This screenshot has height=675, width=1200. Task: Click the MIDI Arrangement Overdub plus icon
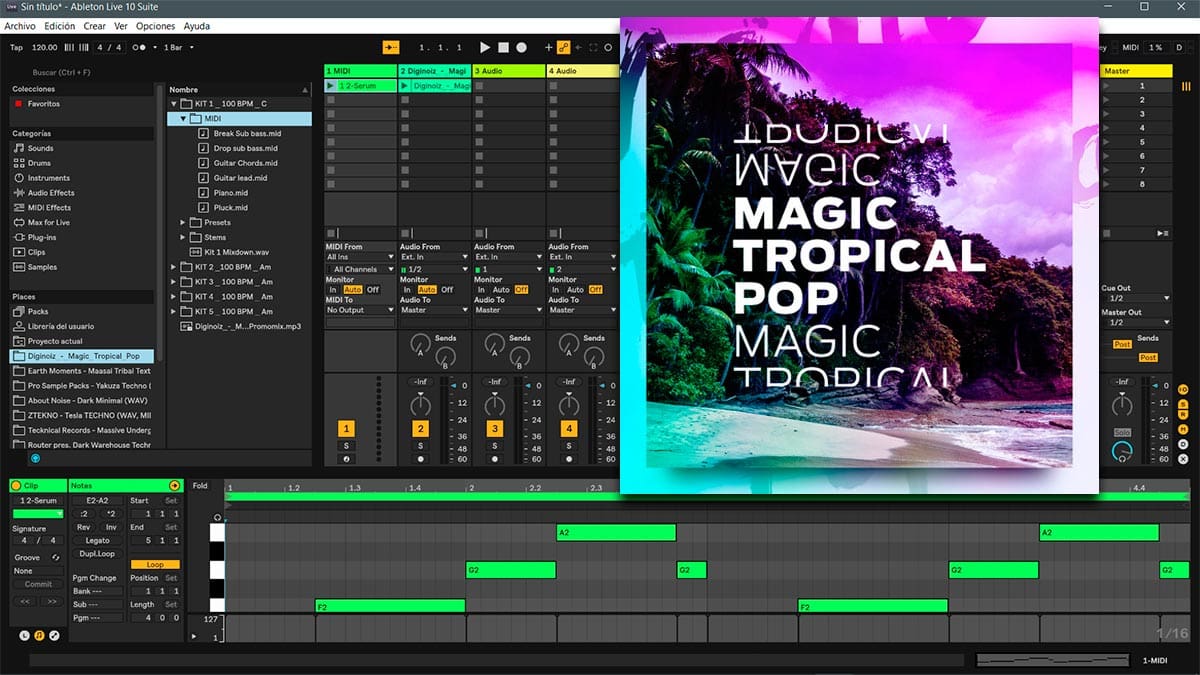point(548,47)
